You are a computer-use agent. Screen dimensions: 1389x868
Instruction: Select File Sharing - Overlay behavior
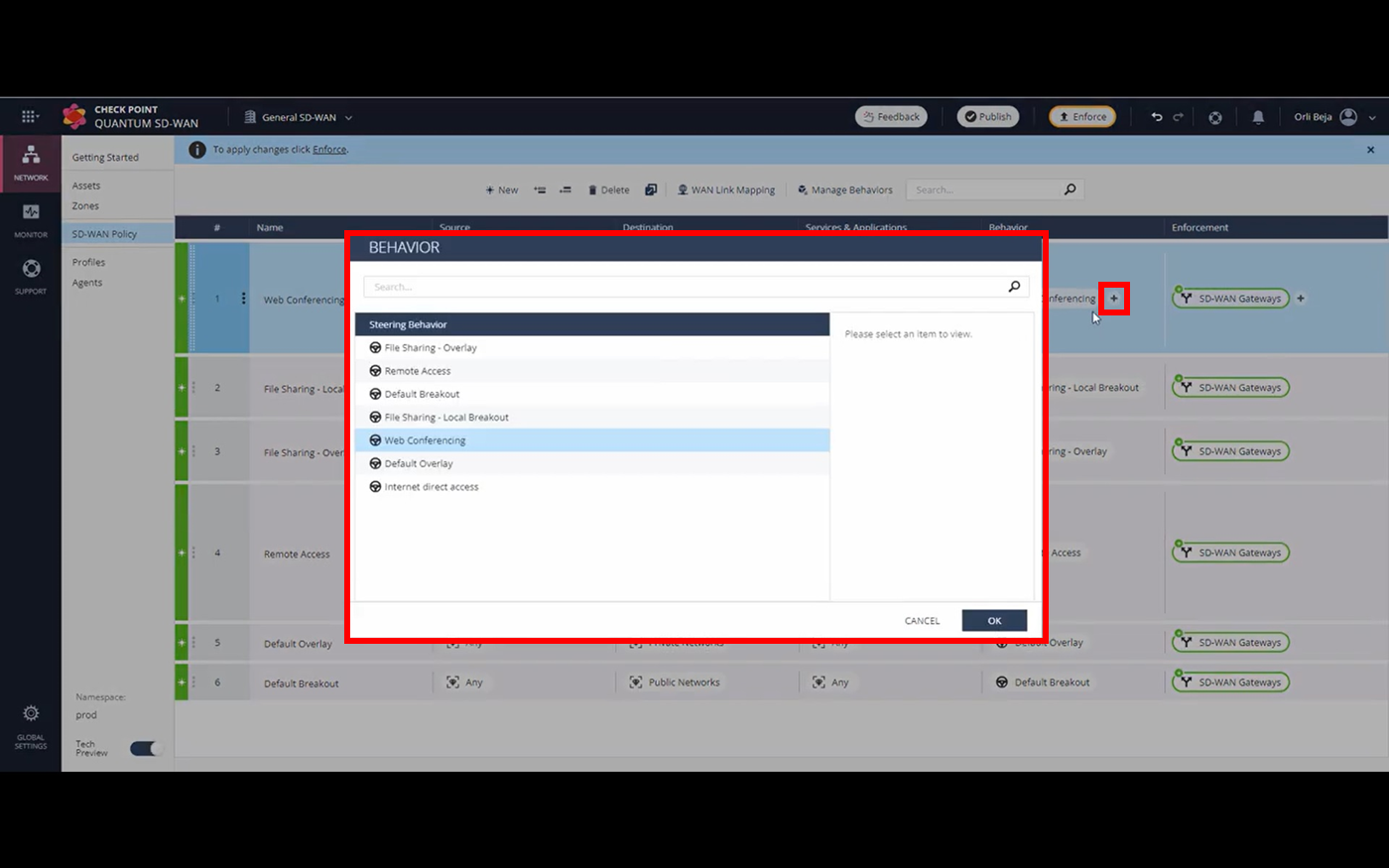coord(592,348)
